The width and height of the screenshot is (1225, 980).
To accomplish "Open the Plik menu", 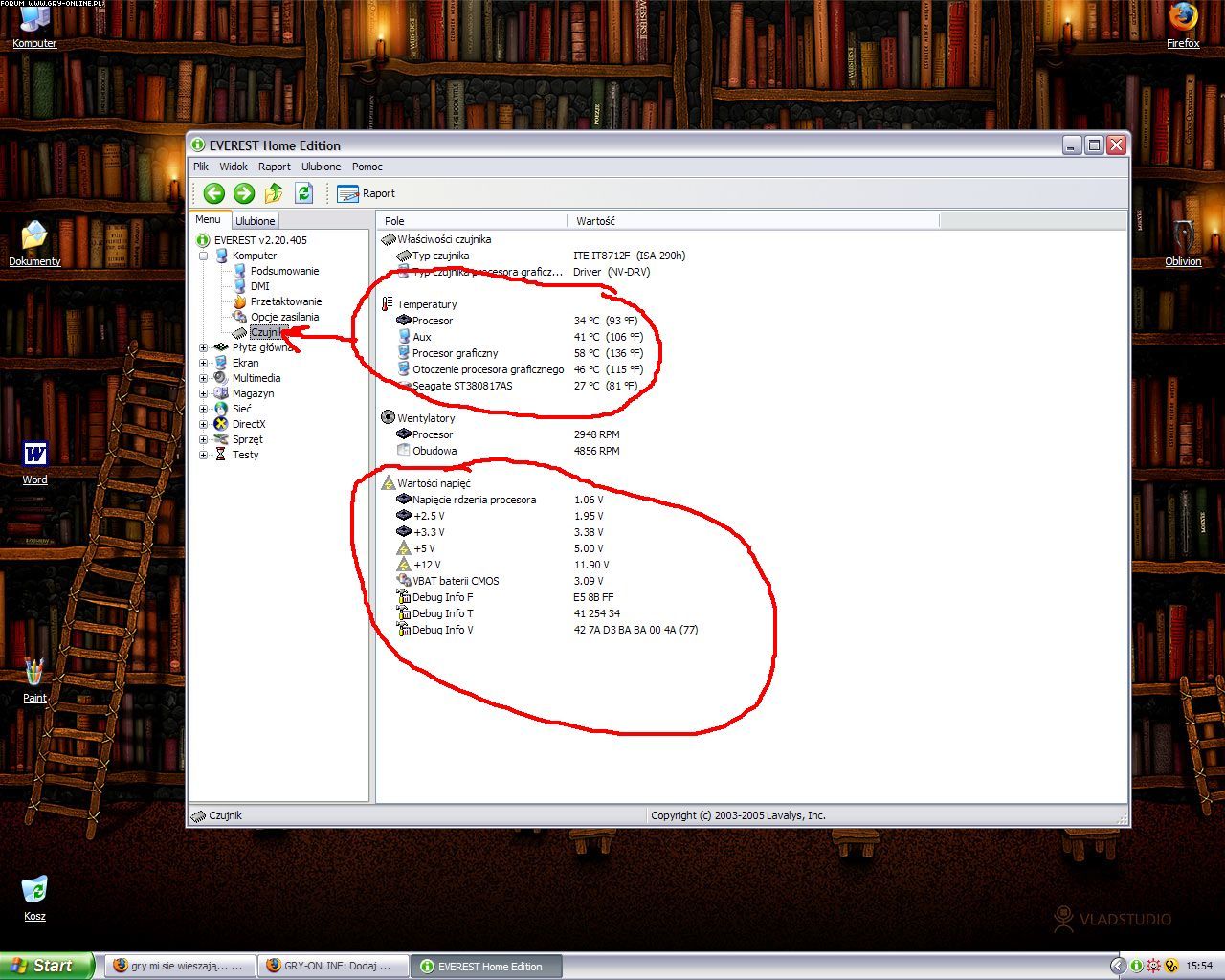I will coord(201,167).
